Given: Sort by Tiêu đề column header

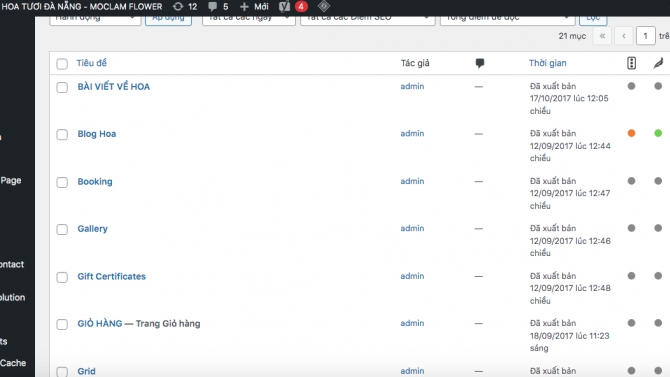Looking at the screenshot, I should point(91,63).
